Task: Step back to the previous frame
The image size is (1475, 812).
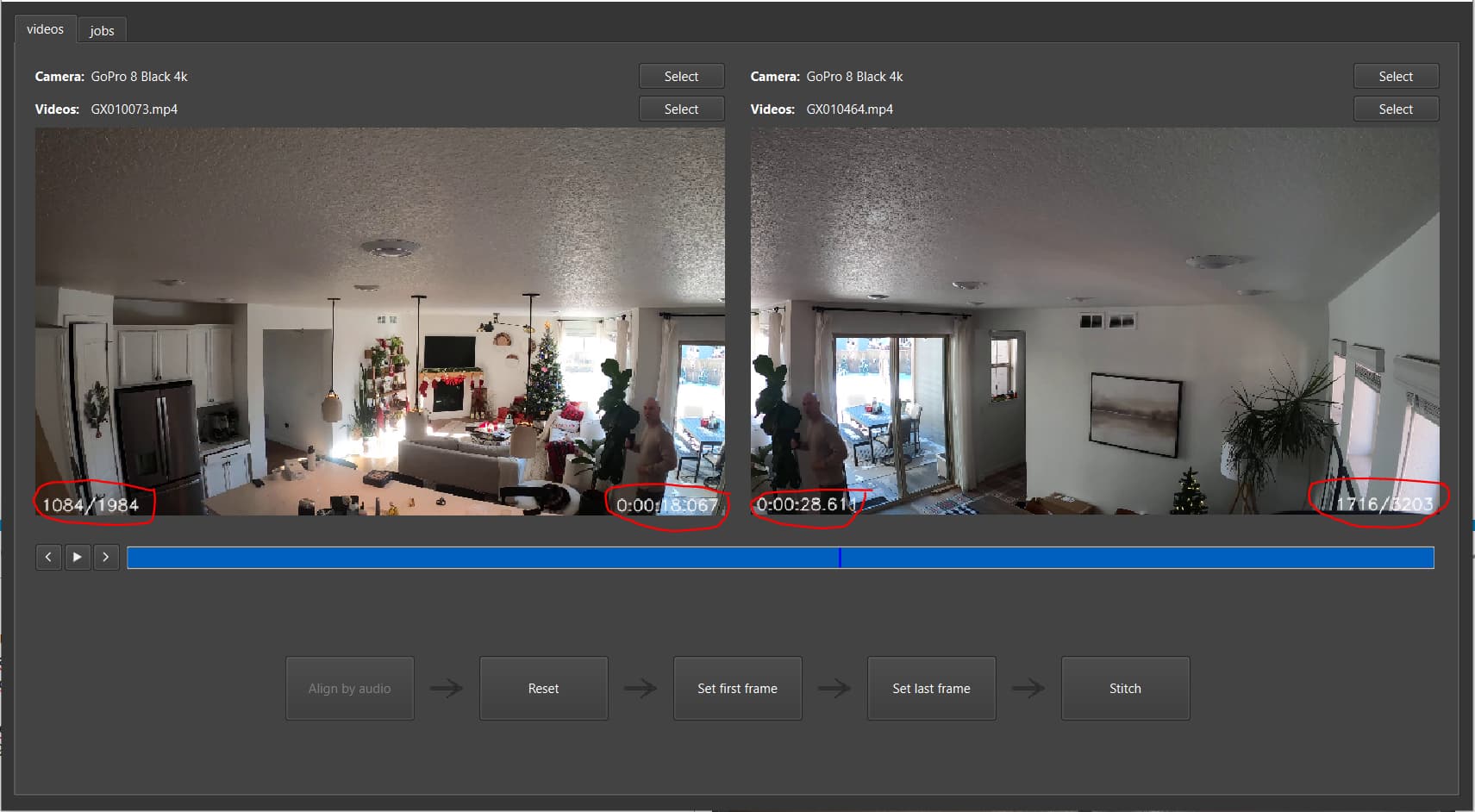Action: point(48,557)
